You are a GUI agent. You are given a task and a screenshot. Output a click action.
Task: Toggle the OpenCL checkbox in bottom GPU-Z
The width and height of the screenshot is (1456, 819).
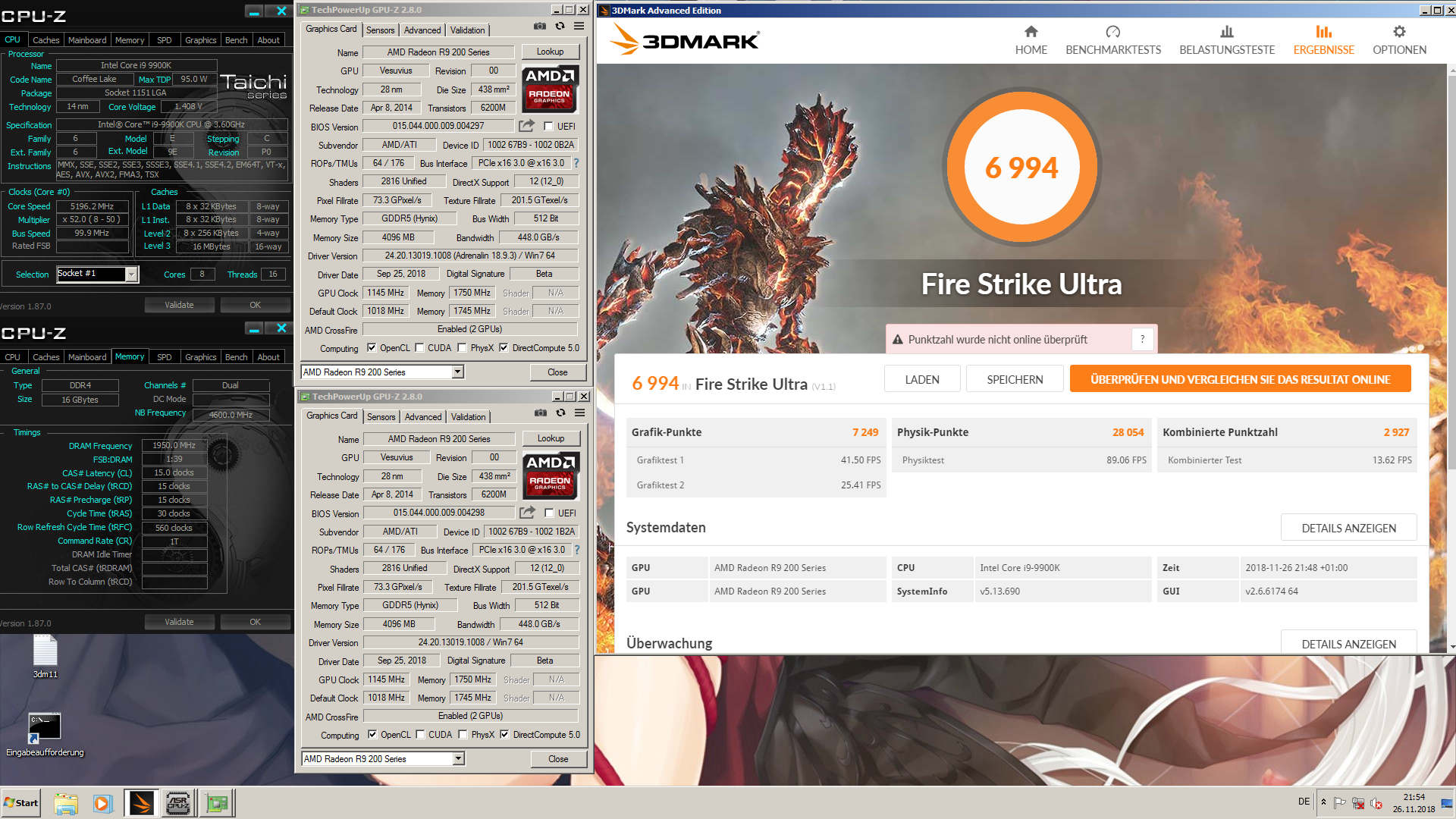(372, 735)
